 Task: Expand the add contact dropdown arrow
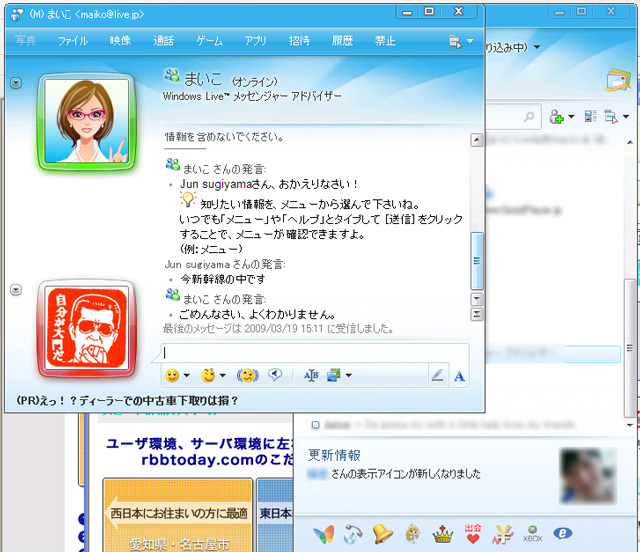coord(571,117)
